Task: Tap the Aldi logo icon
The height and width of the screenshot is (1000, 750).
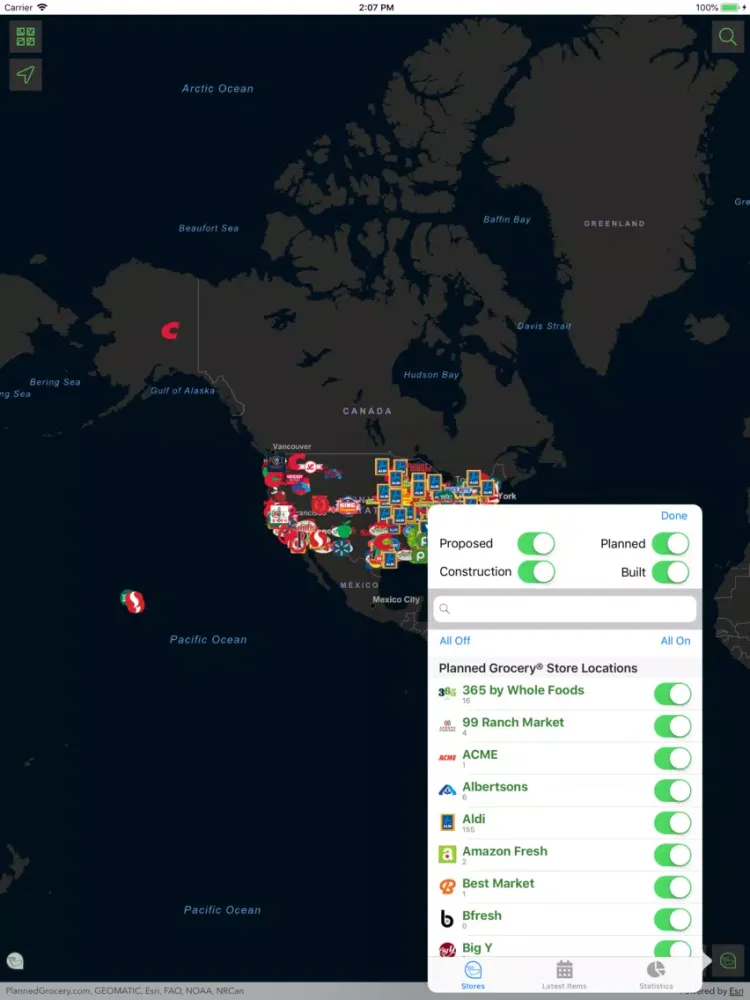Action: (447, 822)
